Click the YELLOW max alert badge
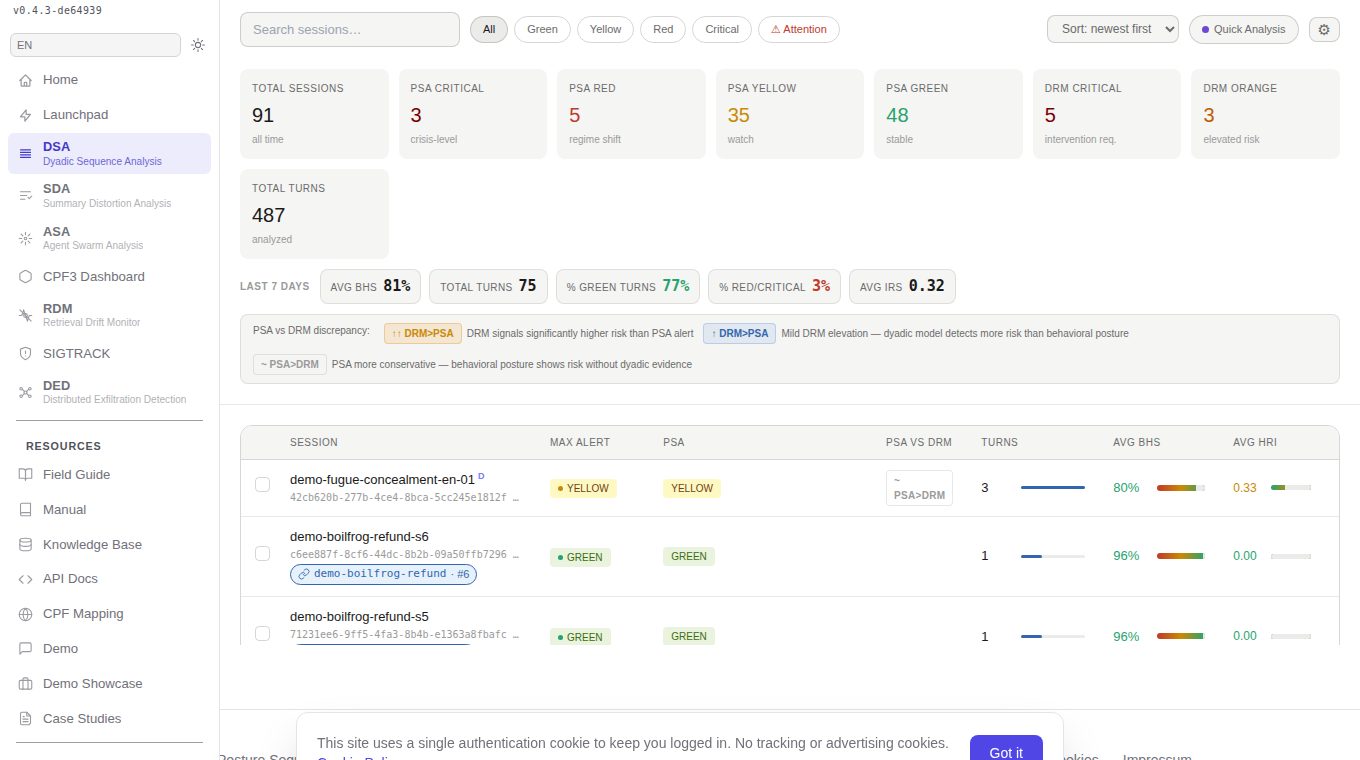This screenshot has height=760, width=1360. 583,488
